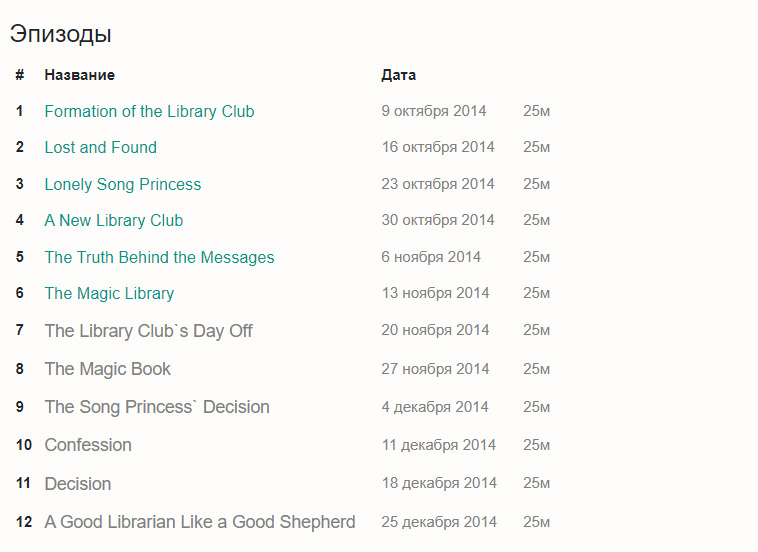Click "The Library Club`s Day Off" title
Image resolution: width=758 pixels, height=552 pixels.
pos(148,331)
